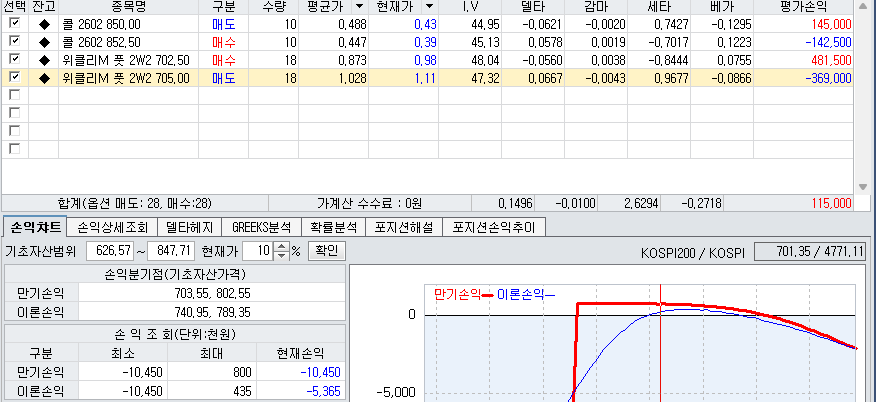Viewport: 876px width, 402px height.
Task: Select the 위클리M 풋 2W2 702,50 name
Action: (x=127, y=60)
